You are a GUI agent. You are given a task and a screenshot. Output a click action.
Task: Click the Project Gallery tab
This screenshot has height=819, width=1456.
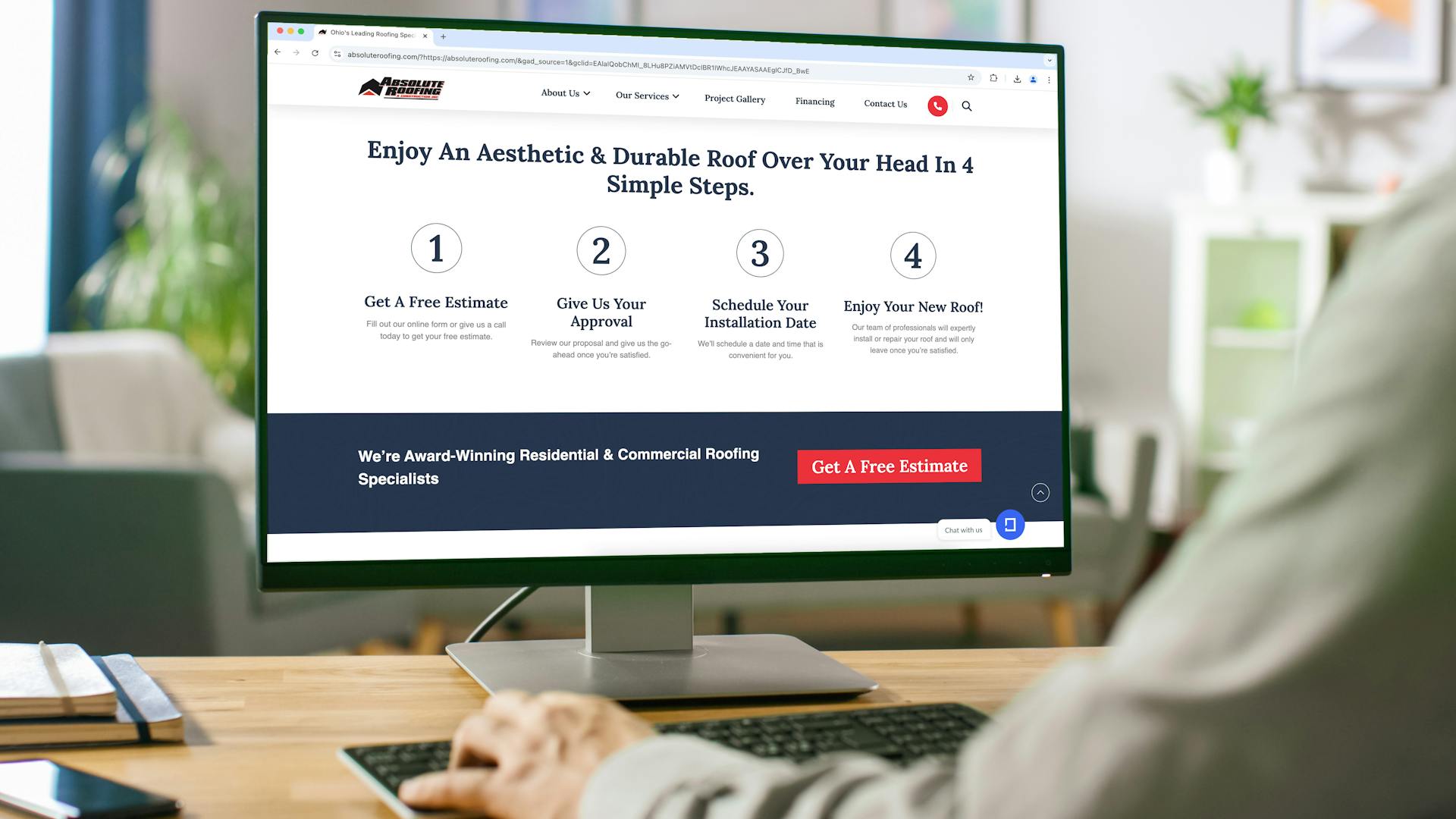coord(735,99)
